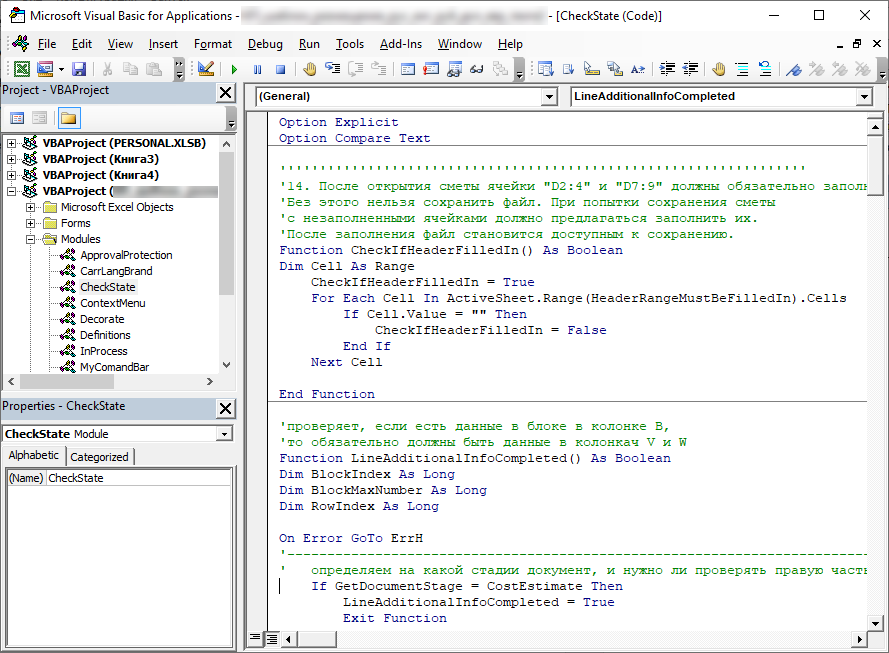Collapse the Modules folder
Screen dimensions: 889x653
click(x=31, y=239)
